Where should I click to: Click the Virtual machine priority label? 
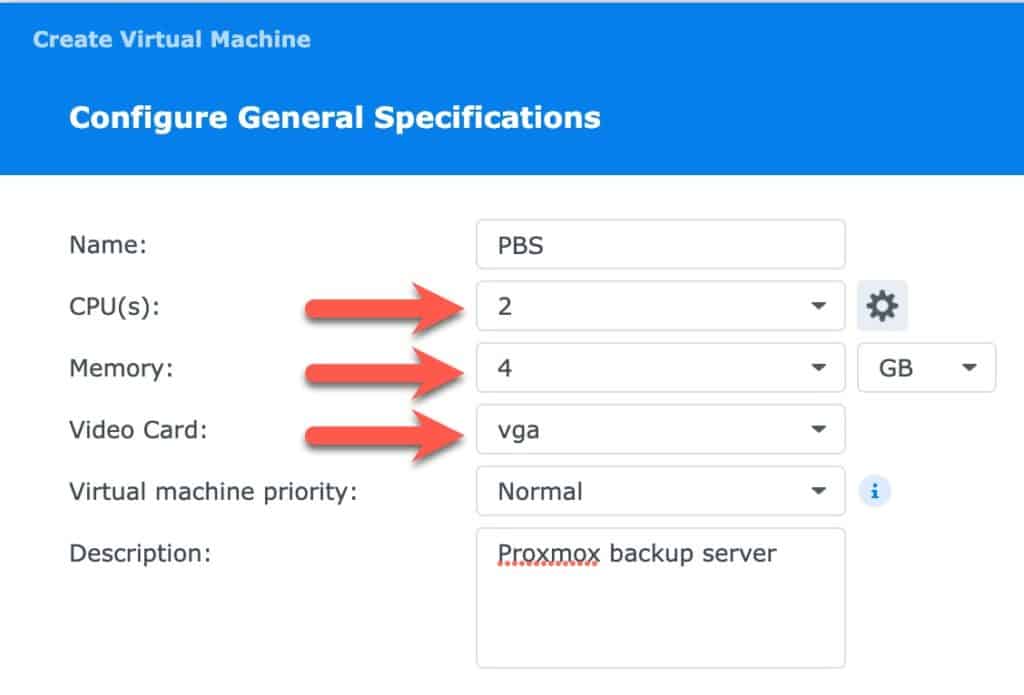click(214, 491)
